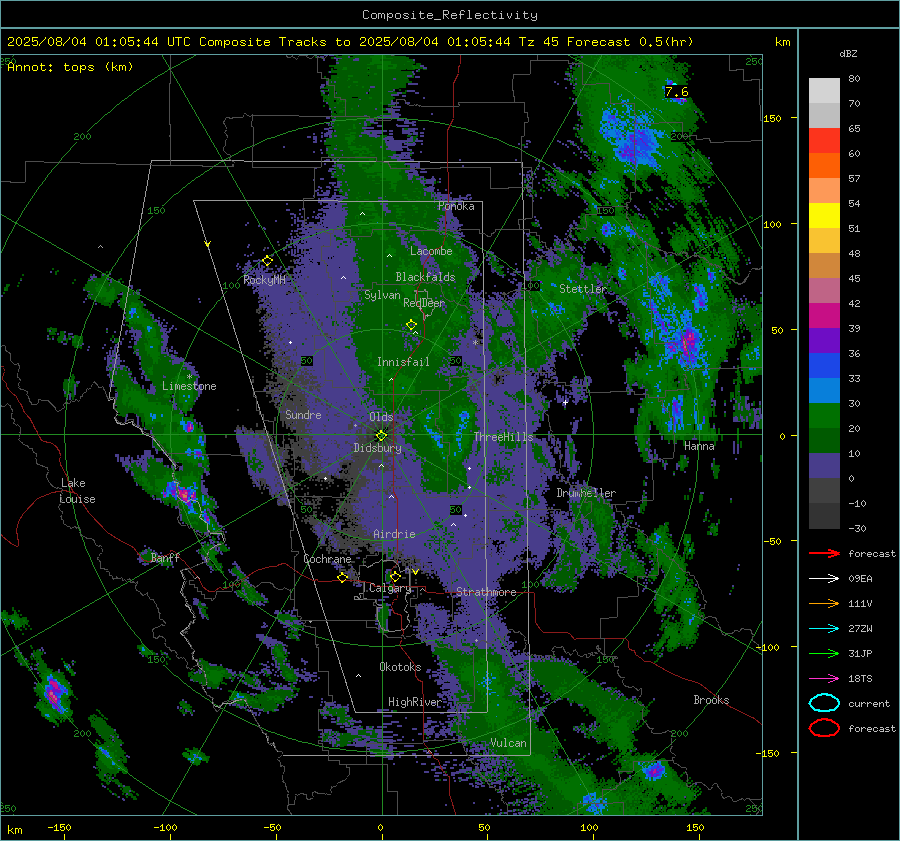
Task: Click the ThreeHills label on map
Action: tap(503, 437)
